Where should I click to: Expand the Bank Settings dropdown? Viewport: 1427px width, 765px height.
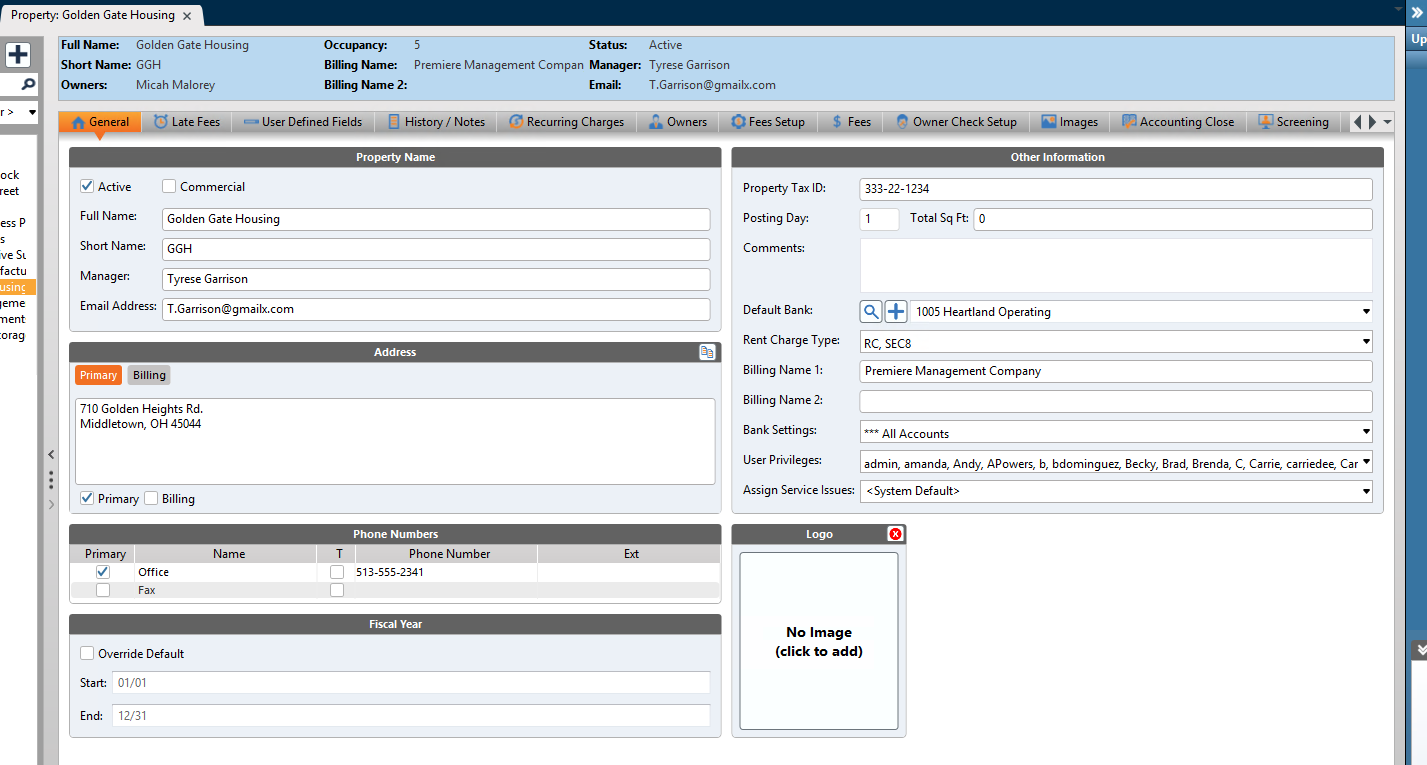click(x=1366, y=433)
